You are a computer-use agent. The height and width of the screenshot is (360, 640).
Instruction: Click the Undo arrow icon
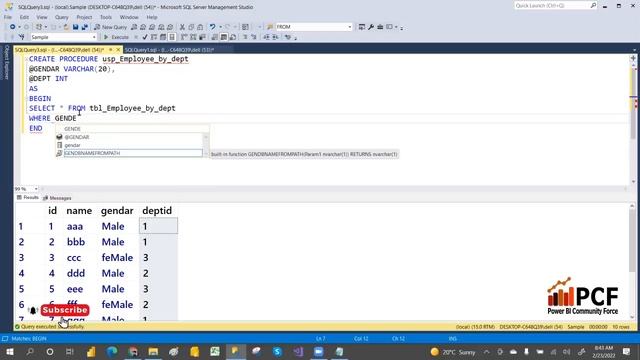coord(212,27)
